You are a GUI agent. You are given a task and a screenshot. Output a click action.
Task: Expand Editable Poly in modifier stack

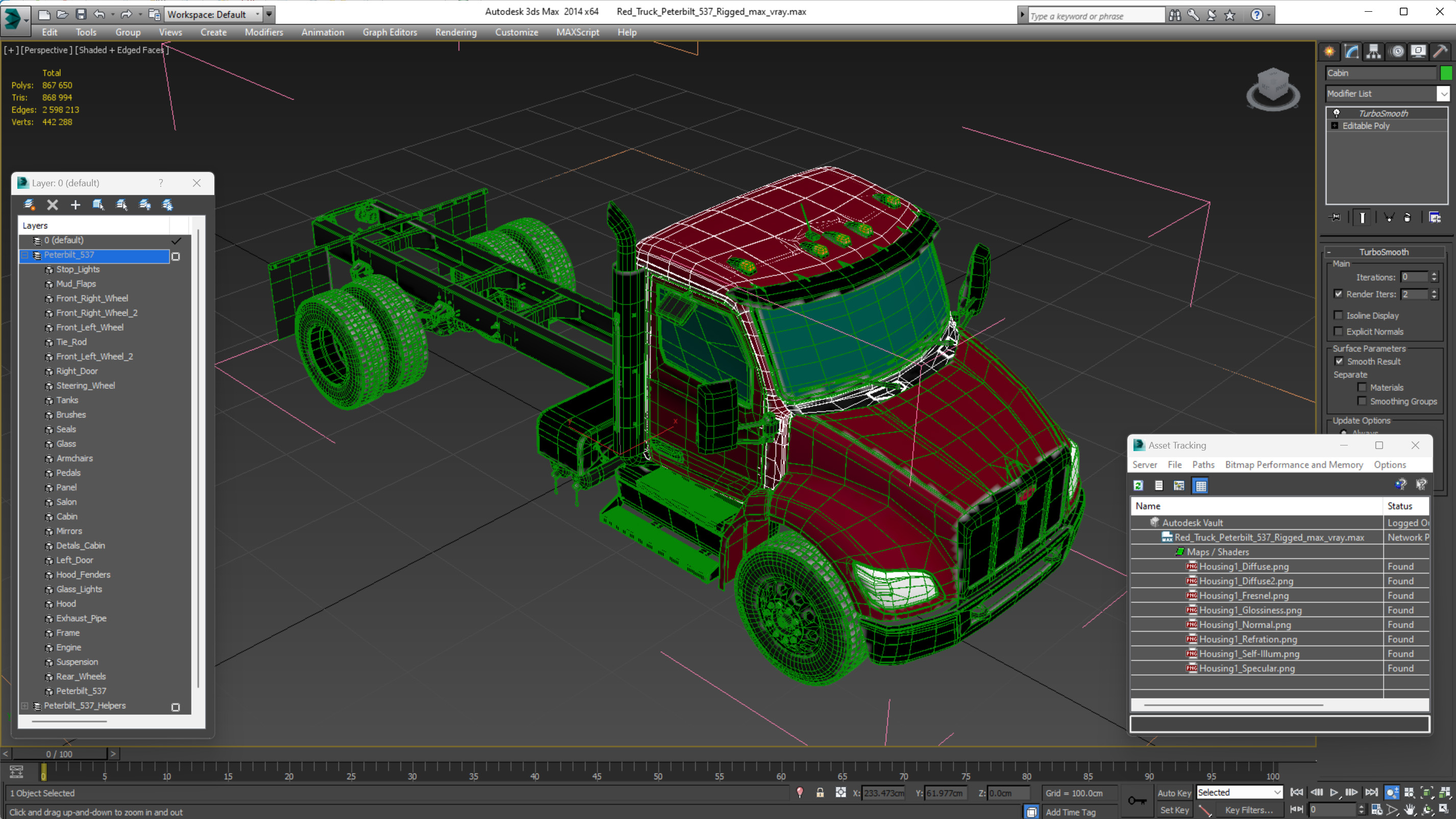click(1335, 126)
